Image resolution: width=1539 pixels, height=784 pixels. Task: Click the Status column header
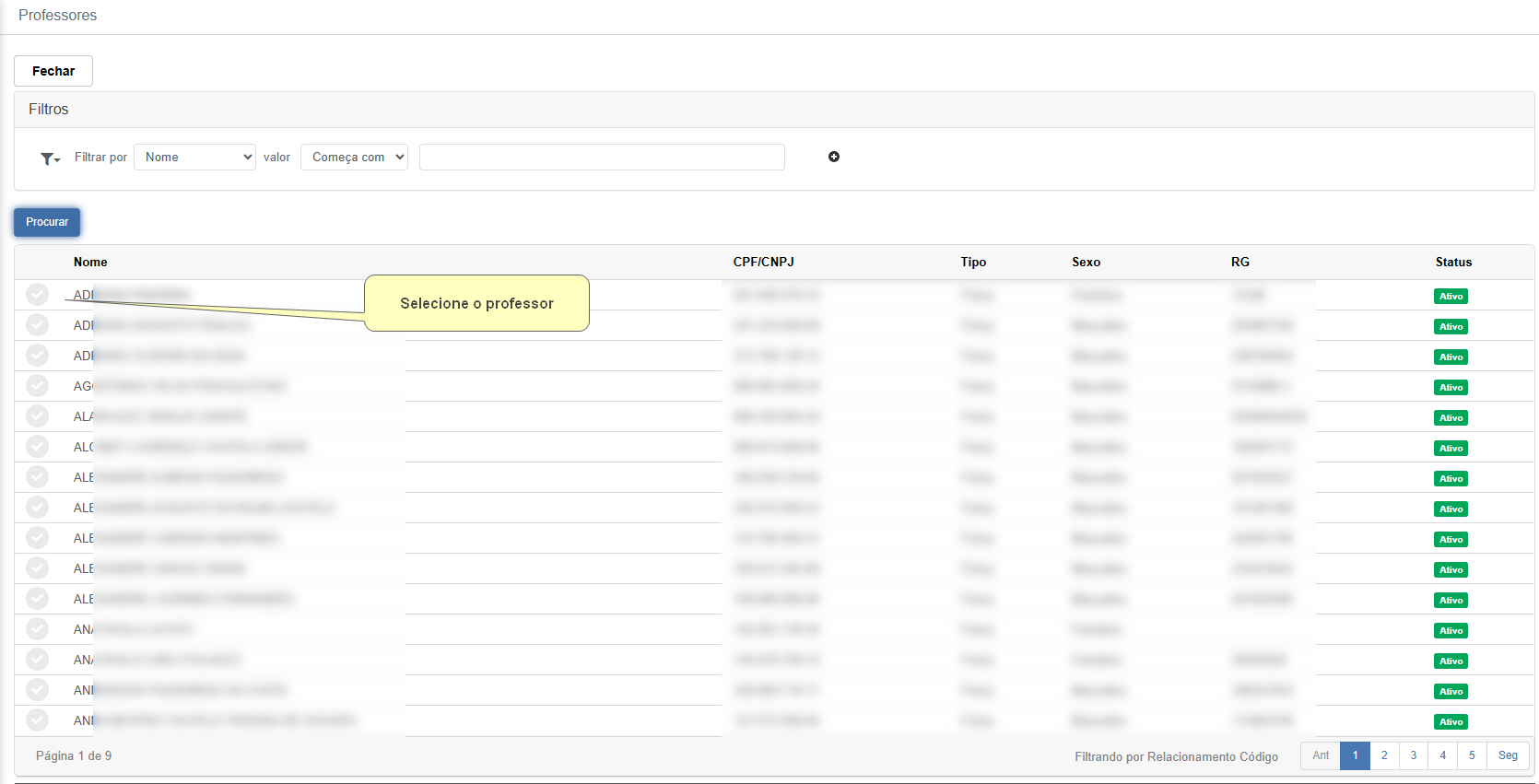[1453, 262]
